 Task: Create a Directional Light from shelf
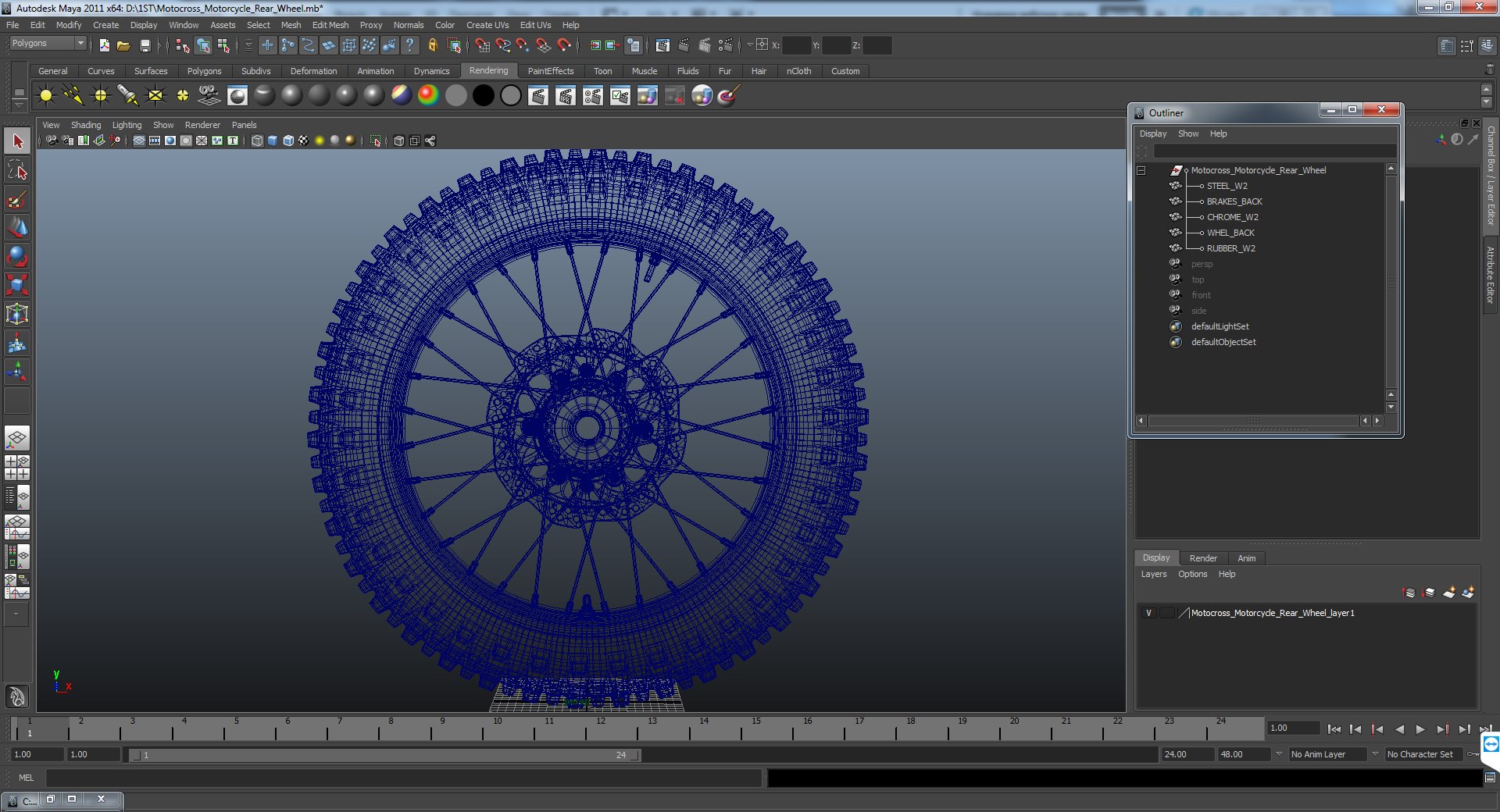(73, 96)
